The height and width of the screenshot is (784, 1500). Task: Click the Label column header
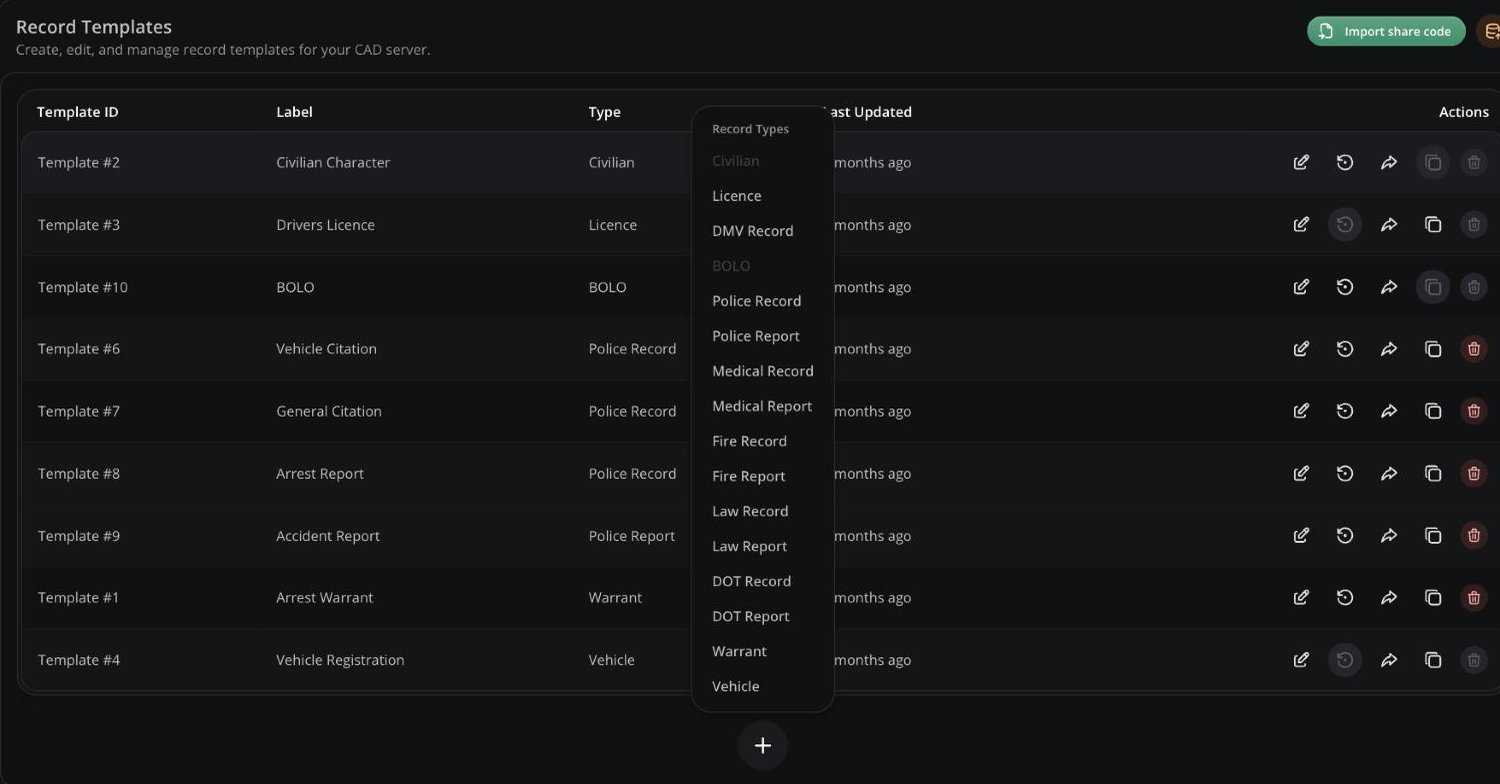pos(294,112)
